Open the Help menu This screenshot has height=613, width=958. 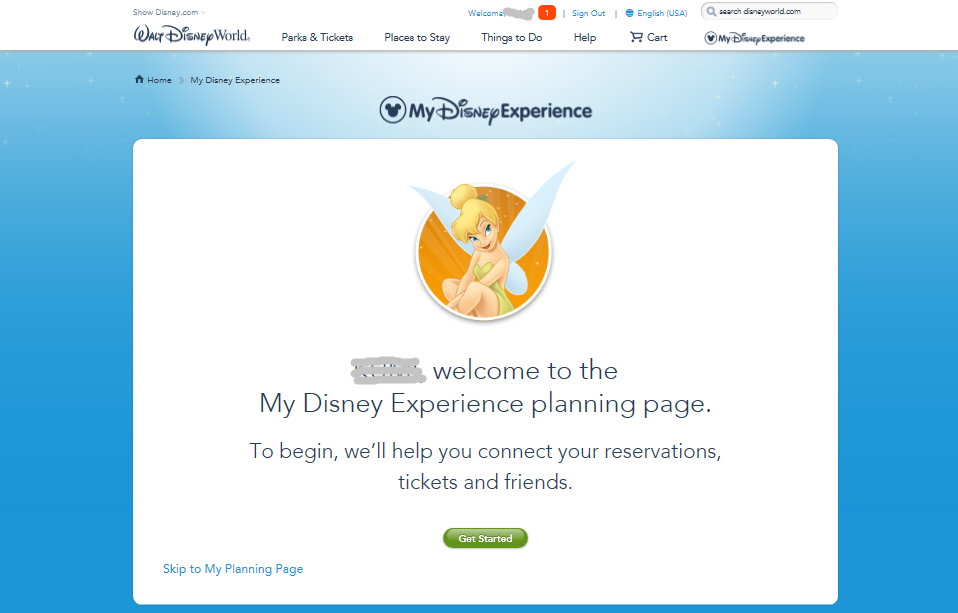(x=585, y=37)
